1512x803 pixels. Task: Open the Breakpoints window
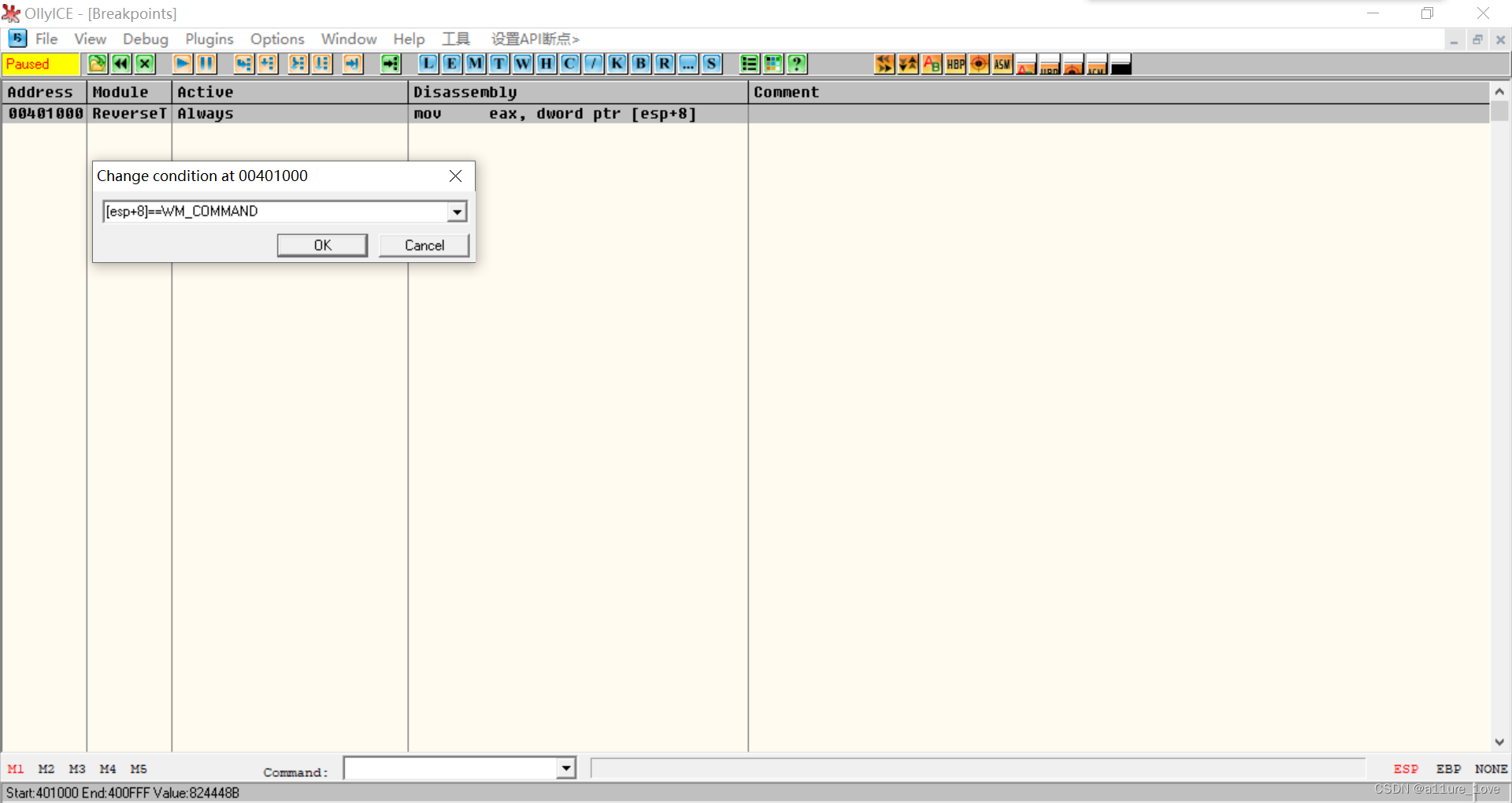640,64
